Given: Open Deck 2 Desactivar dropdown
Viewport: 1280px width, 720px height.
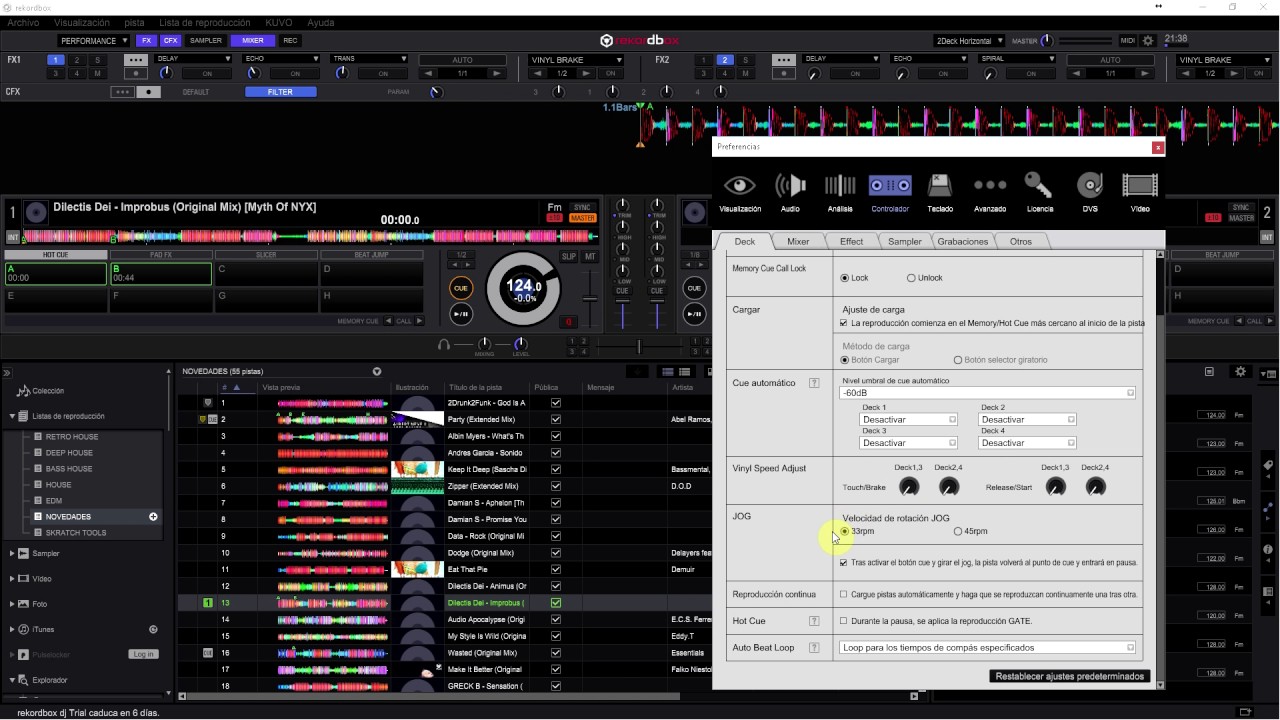Looking at the screenshot, I should coord(1027,420).
